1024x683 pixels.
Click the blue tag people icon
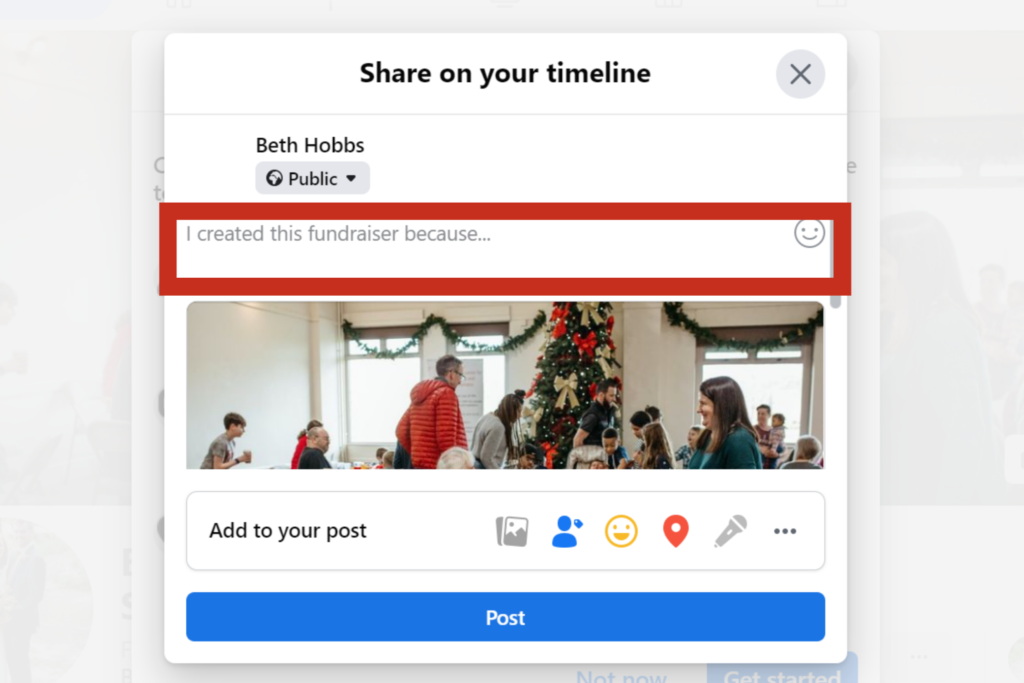[567, 531]
